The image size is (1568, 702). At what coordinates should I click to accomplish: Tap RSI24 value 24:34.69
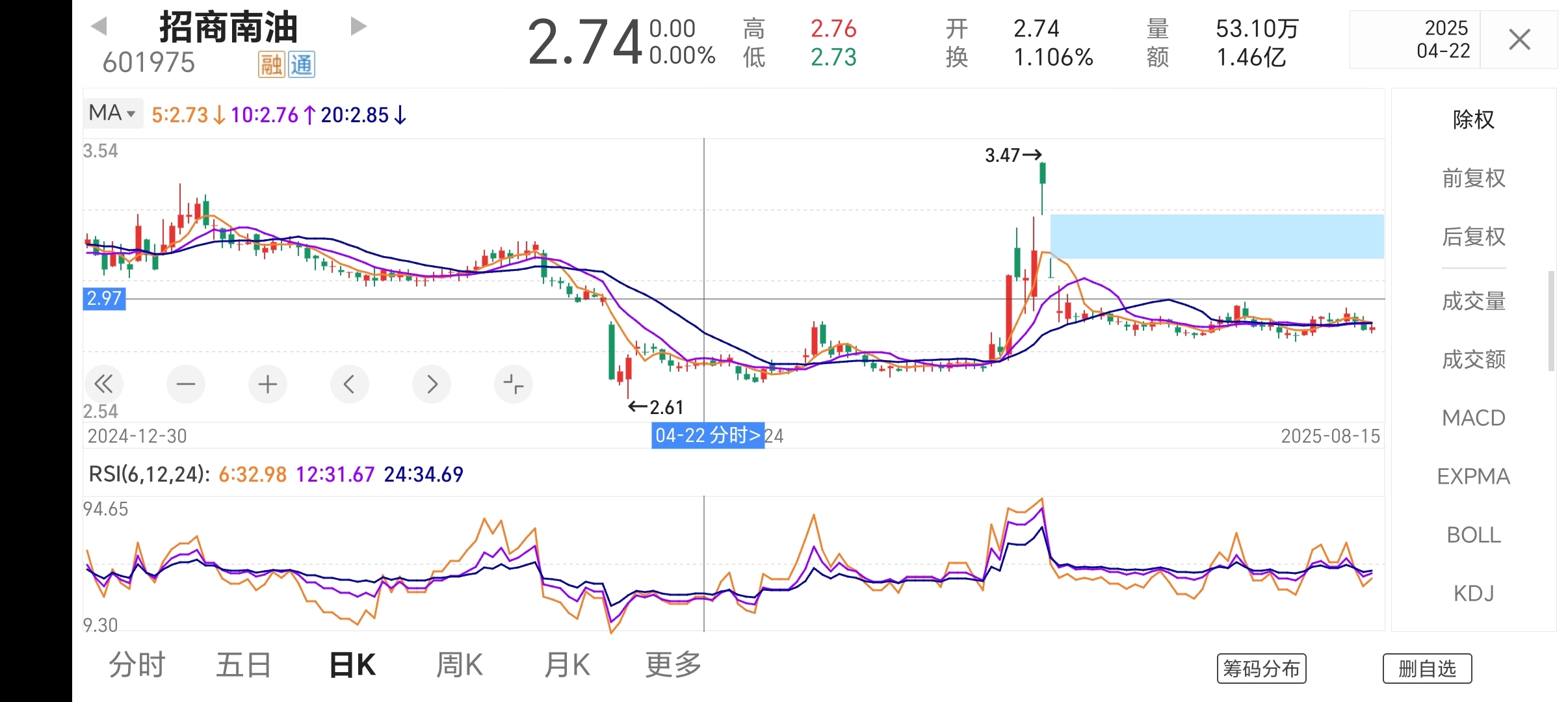[x=424, y=474]
